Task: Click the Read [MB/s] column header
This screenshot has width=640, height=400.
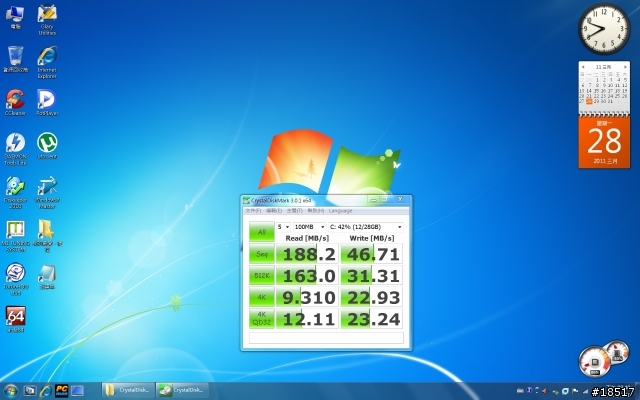Action: click(307, 238)
